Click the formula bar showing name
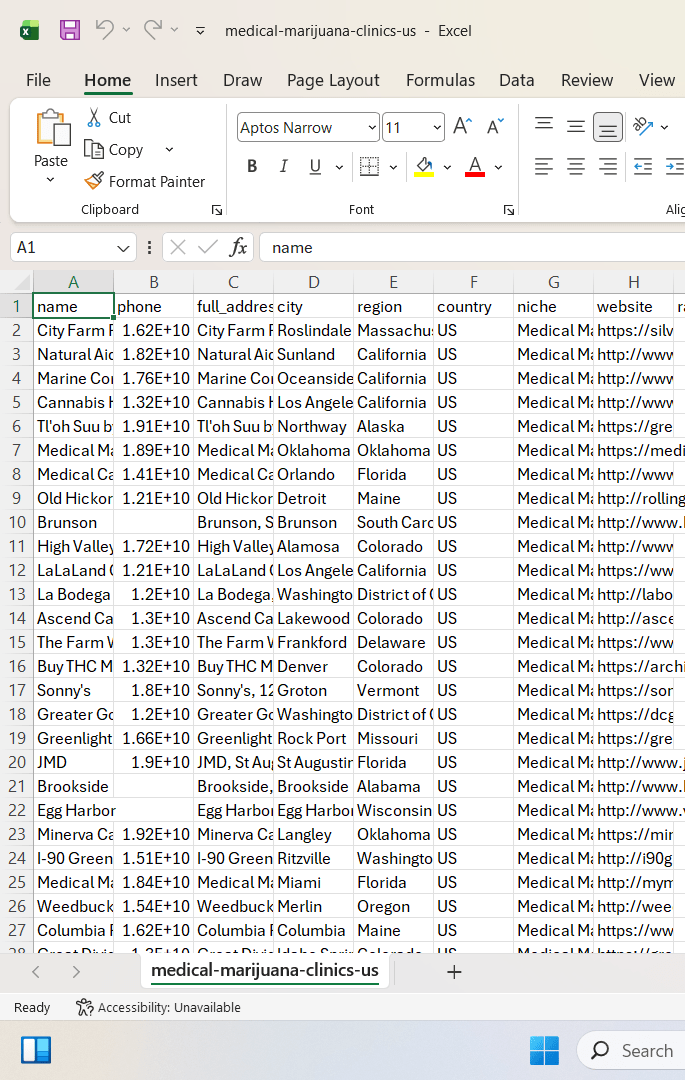Screen dimensions: 685x1080 coord(472,247)
